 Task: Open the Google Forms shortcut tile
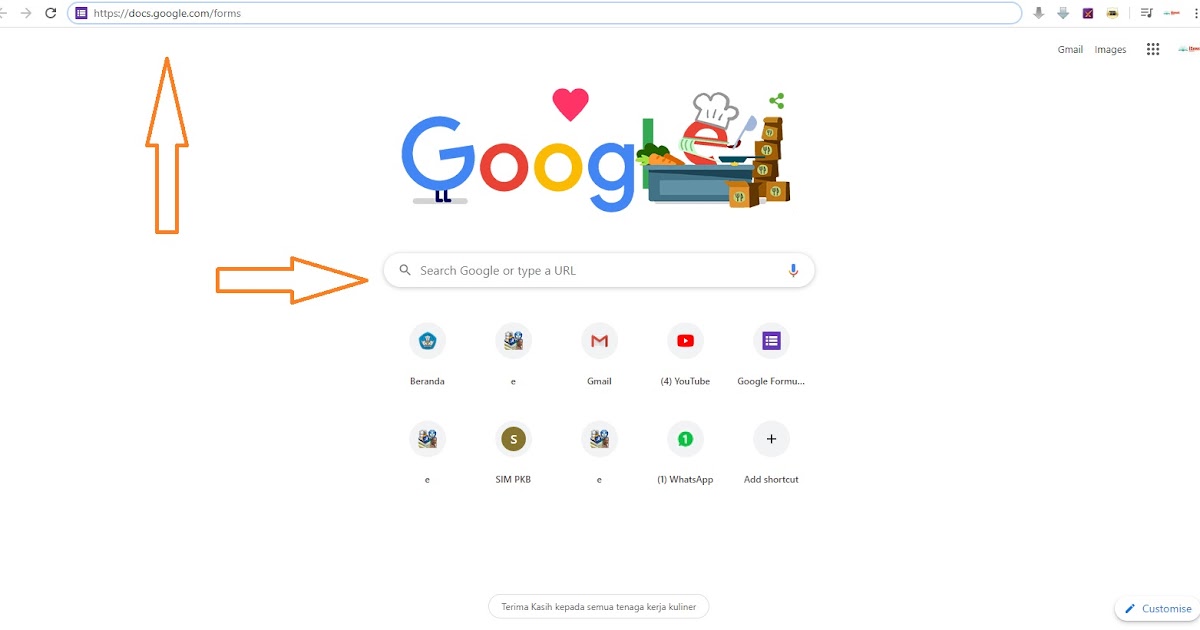click(771, 355)
